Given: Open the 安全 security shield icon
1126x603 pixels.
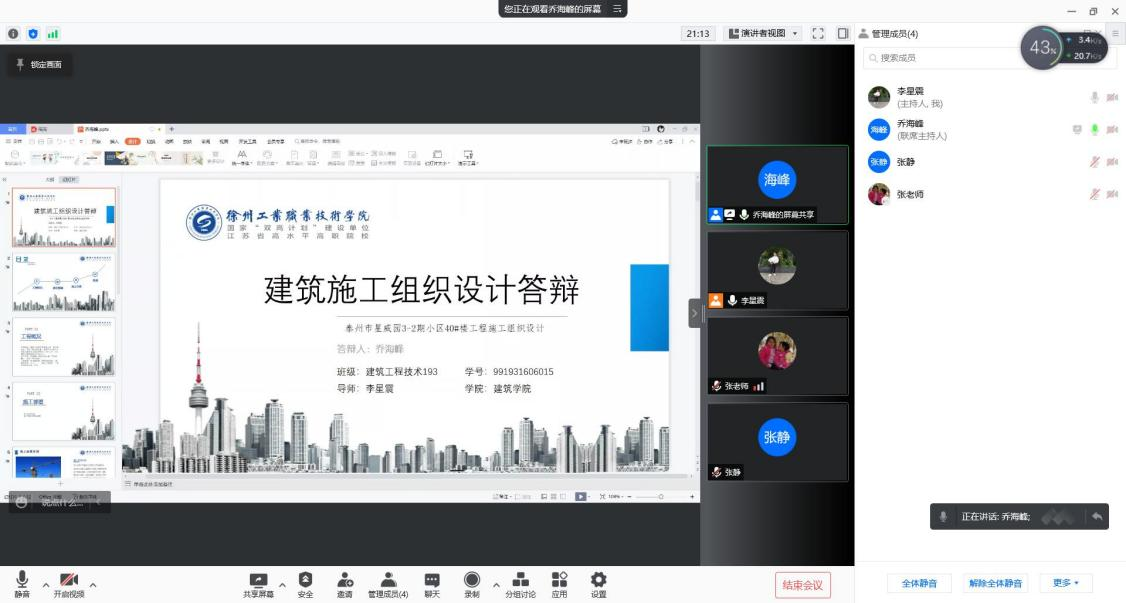Looking at the screenshot, I should coord(305,578).
